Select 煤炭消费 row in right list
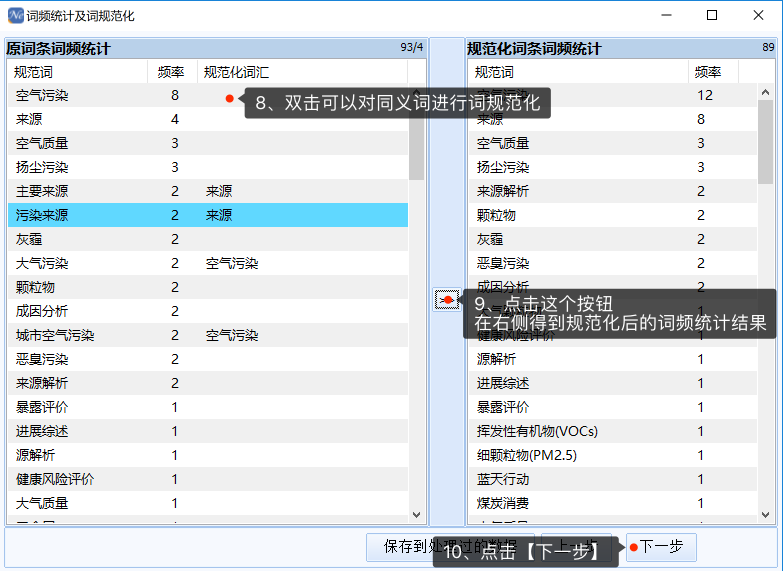Image resolution: width=783 pixels, height=571 pixels. coord(613,503)
